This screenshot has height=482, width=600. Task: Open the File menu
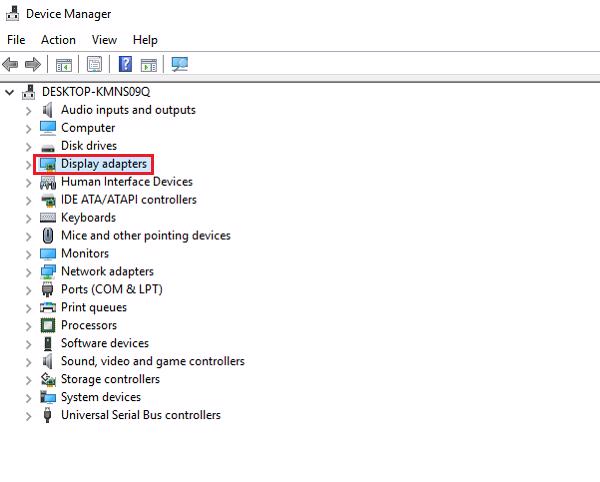pyautogui.click(x=16, y=40)
